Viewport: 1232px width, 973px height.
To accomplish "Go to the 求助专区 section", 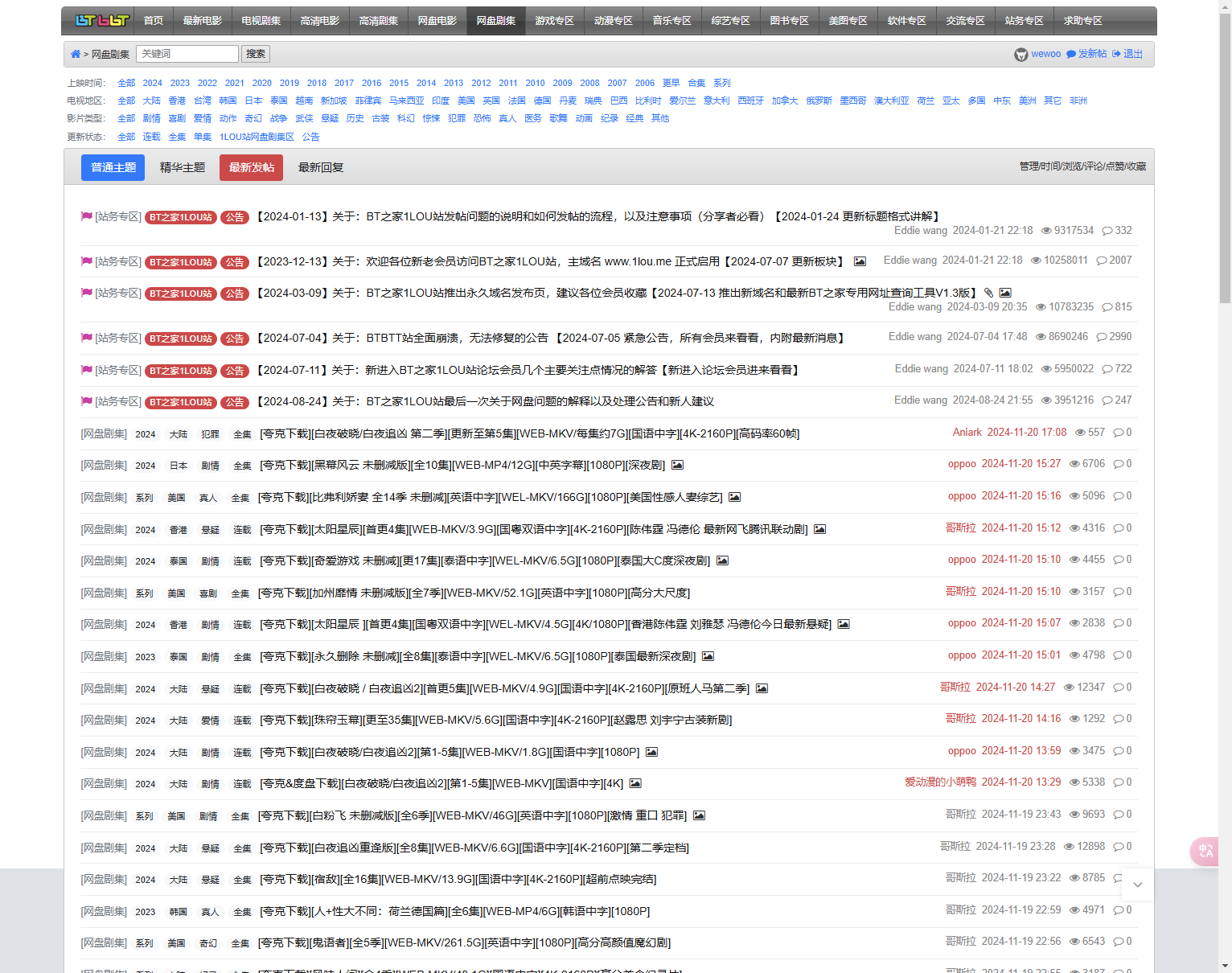I will coord(1083,21).
